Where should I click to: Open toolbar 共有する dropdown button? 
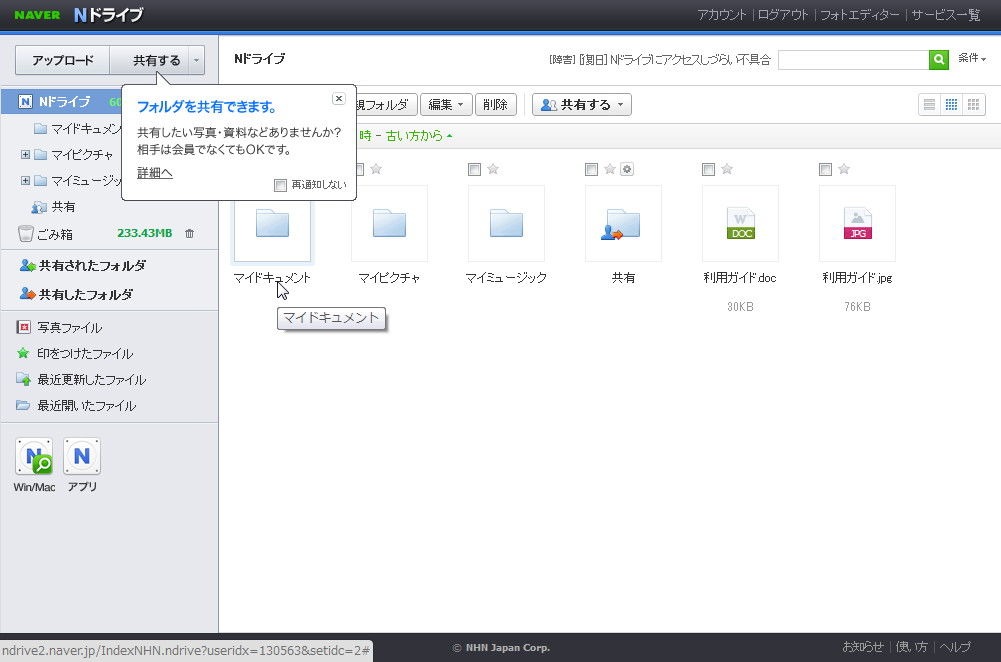pos(582,105)
